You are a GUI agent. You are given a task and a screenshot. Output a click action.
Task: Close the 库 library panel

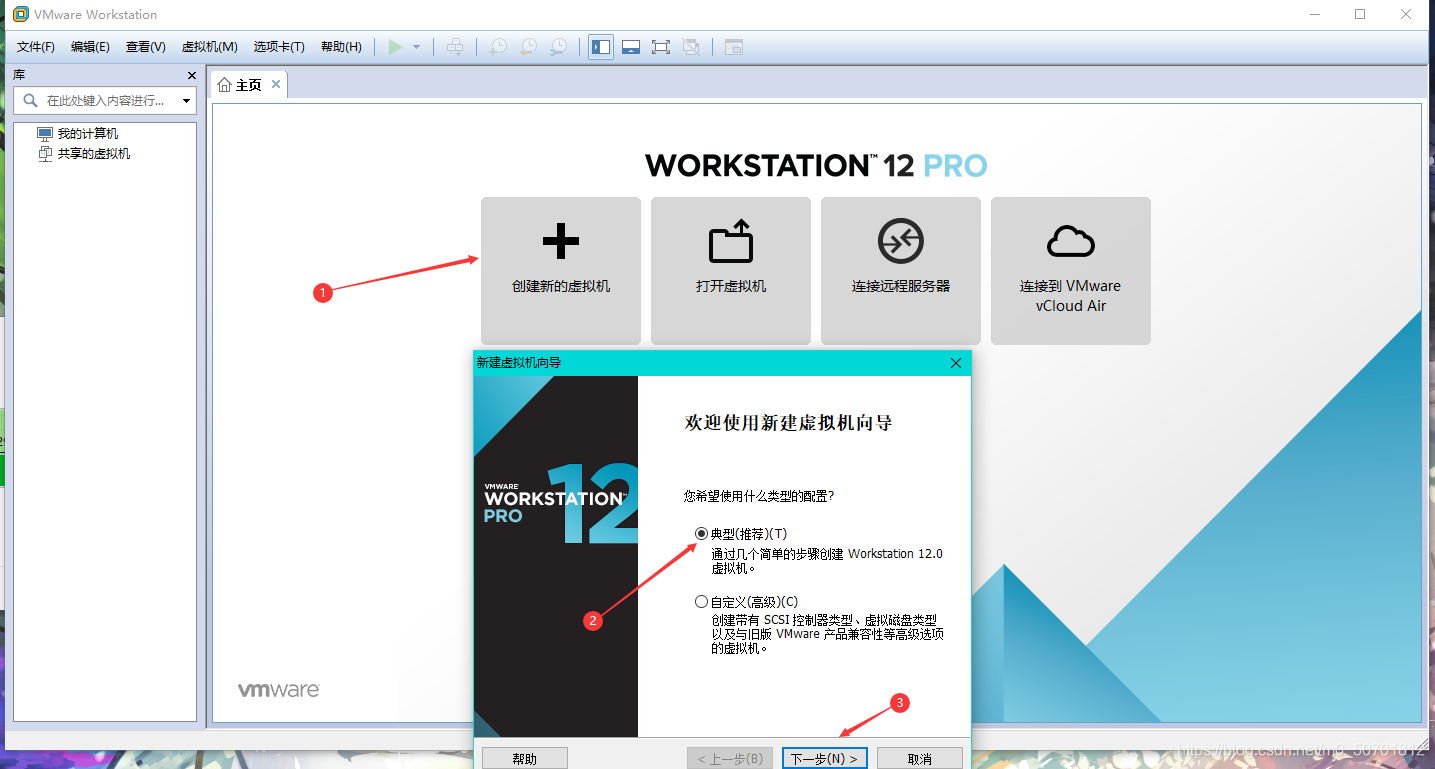click(192, 76)
